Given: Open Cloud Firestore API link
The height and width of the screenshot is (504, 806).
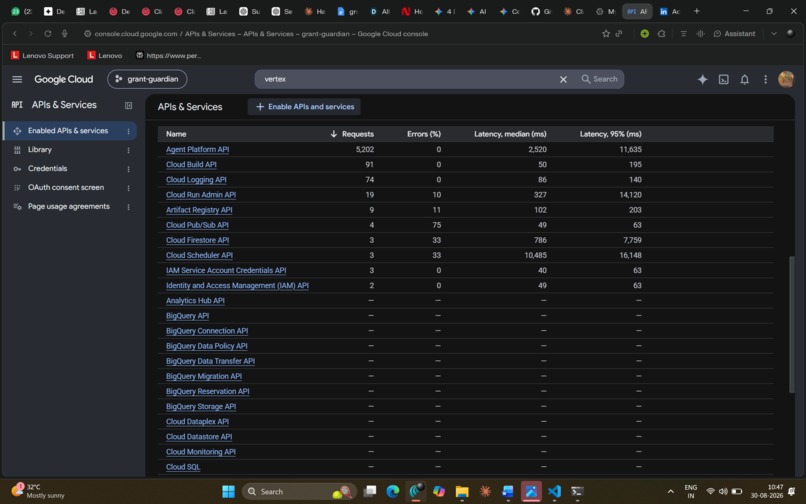Looking at the screenshot, I should coord(197,240).
